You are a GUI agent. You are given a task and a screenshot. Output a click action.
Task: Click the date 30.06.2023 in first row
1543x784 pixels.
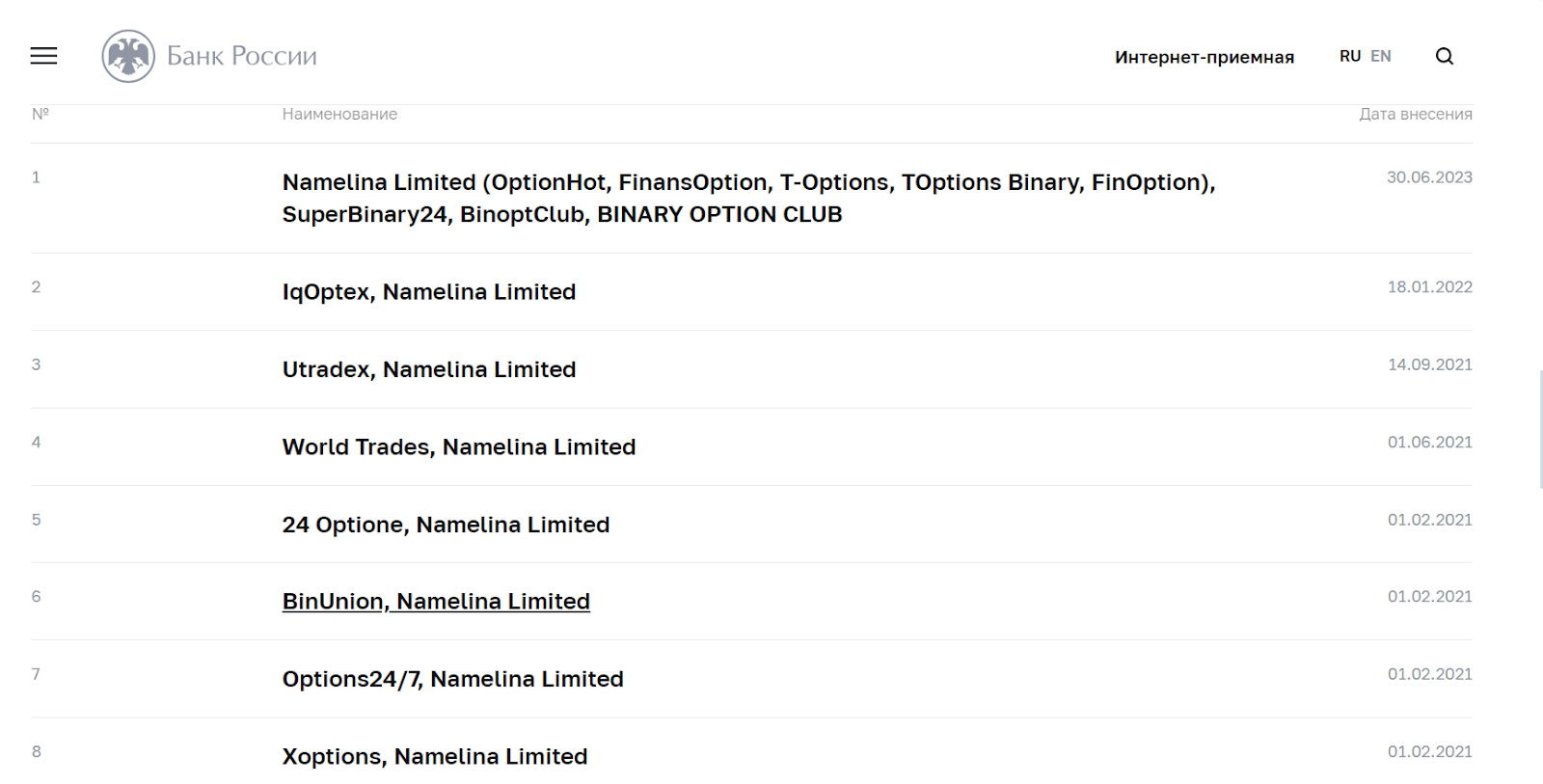1429,177
